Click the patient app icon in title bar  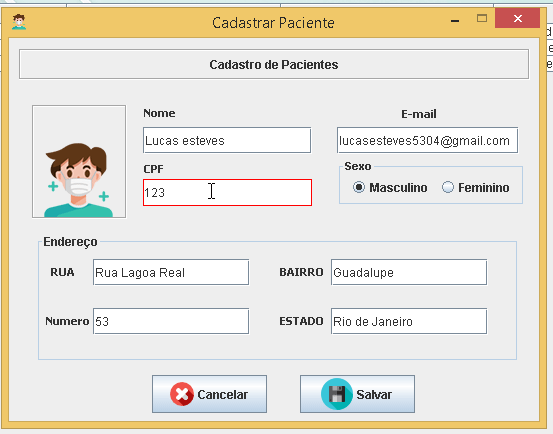click(x=19, y=22)
